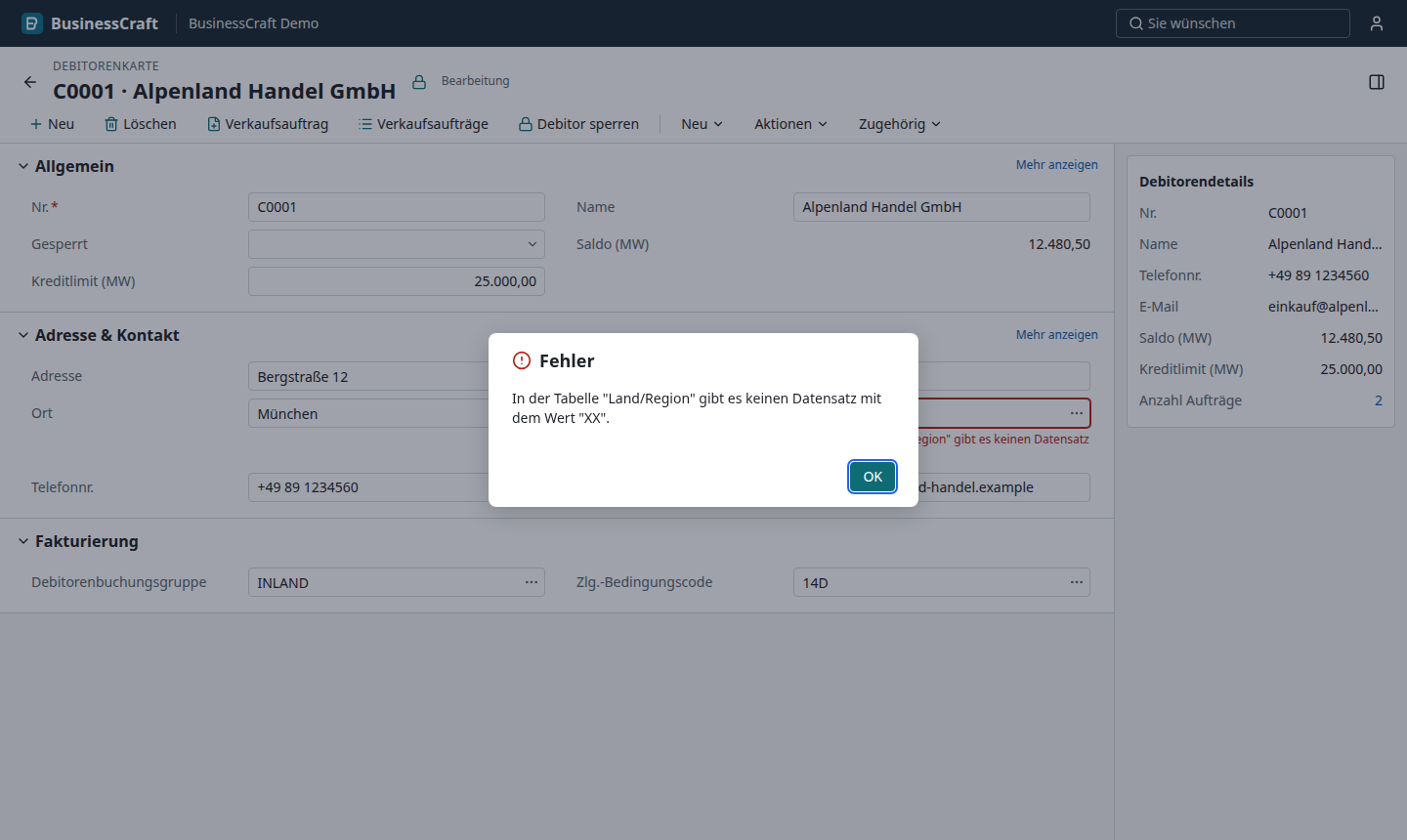
Task: Toggle the FactBox pane icon
Action: 1377,82
